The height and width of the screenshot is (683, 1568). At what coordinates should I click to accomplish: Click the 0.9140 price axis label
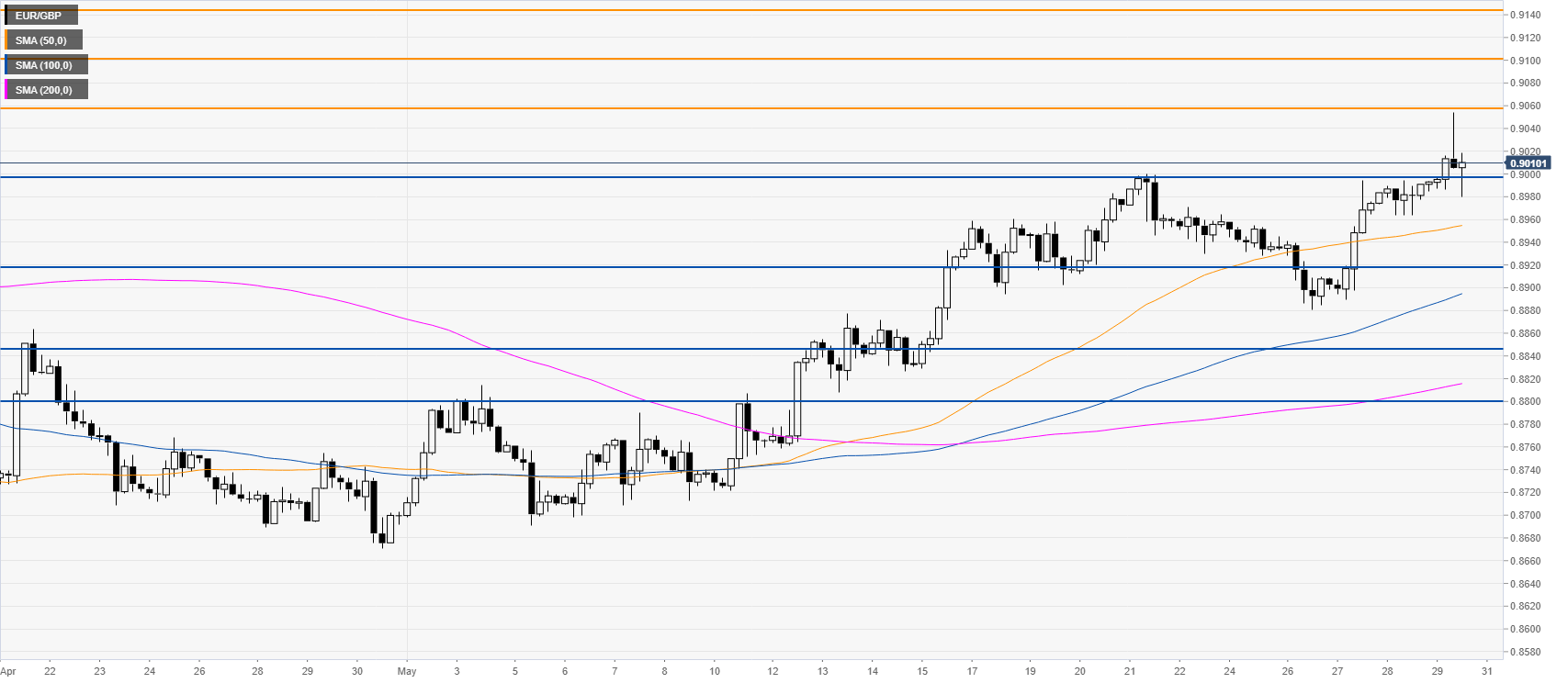click(x=1528, y=16)
